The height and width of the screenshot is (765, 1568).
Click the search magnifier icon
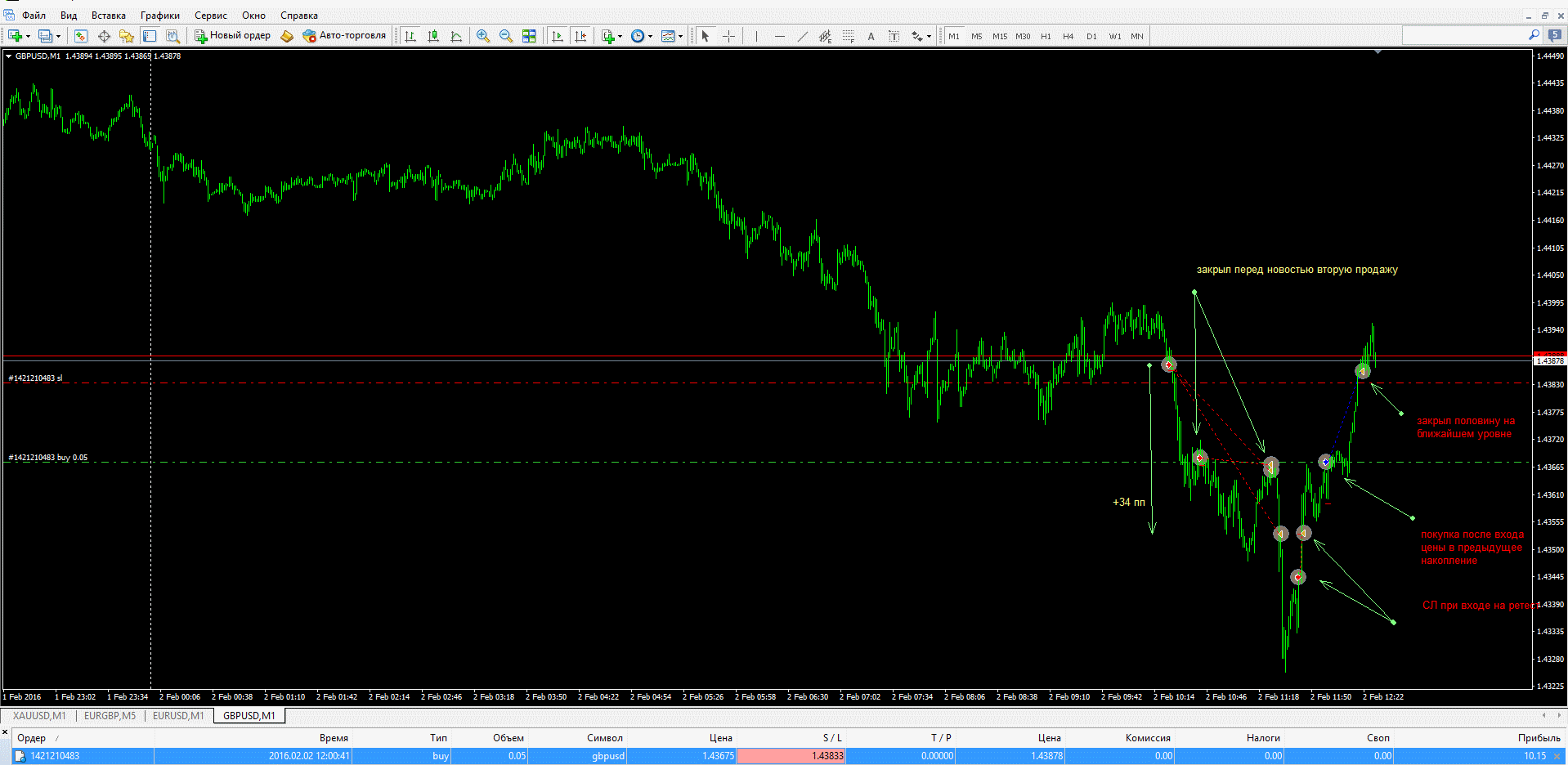point(1534,35)
